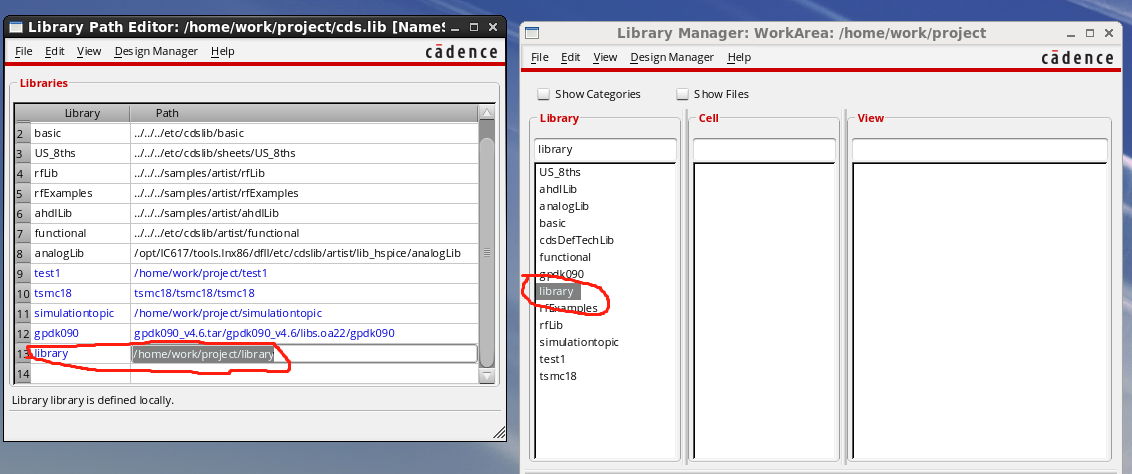This screenshot has height=474, width=1132.
Task: Select US_8ths in Library Manager list
Action: (560, 172)
